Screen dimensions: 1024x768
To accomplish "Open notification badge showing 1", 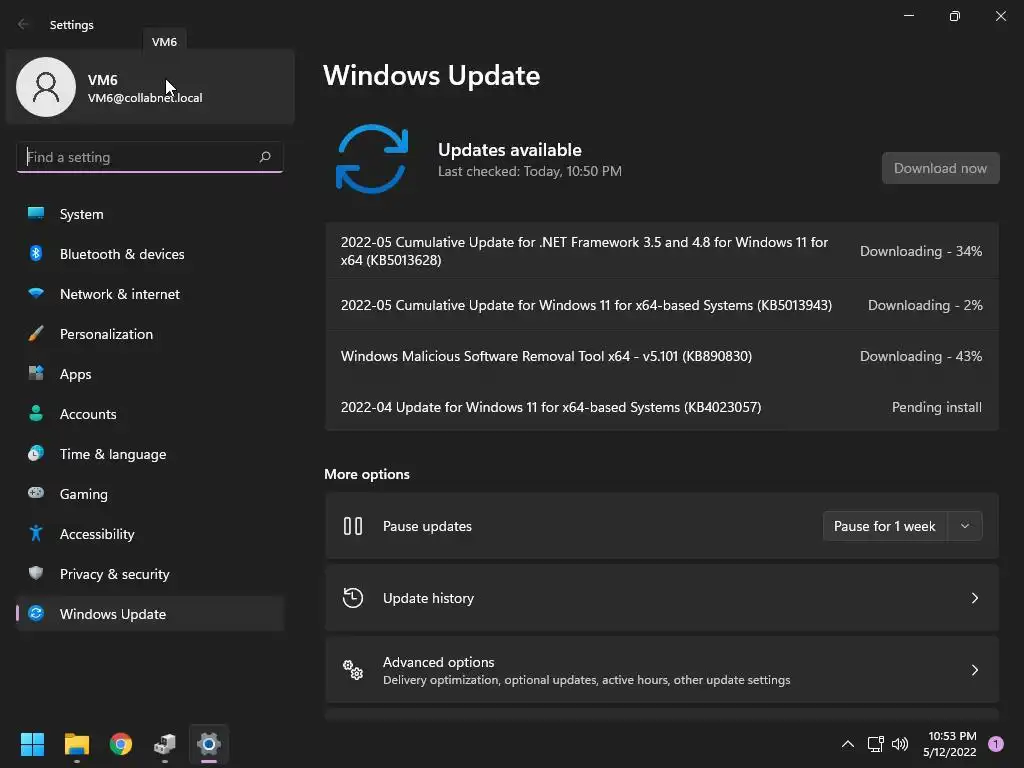I will click(x=995, y=744).
